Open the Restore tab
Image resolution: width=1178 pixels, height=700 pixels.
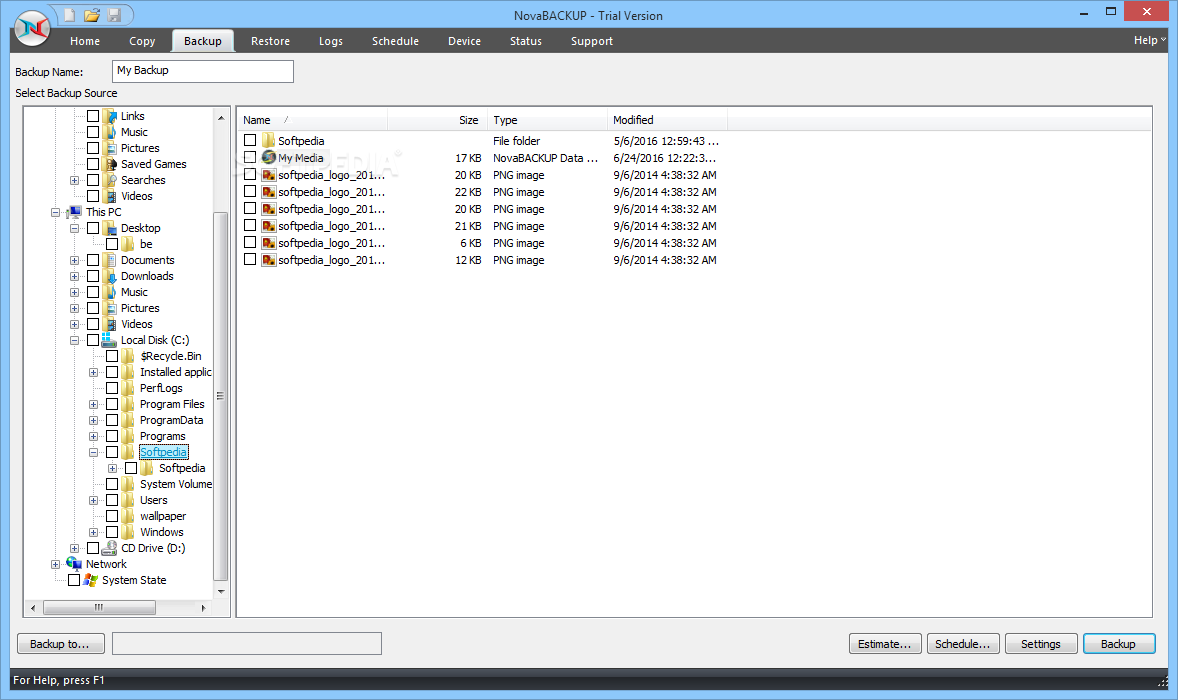(270, 41)
